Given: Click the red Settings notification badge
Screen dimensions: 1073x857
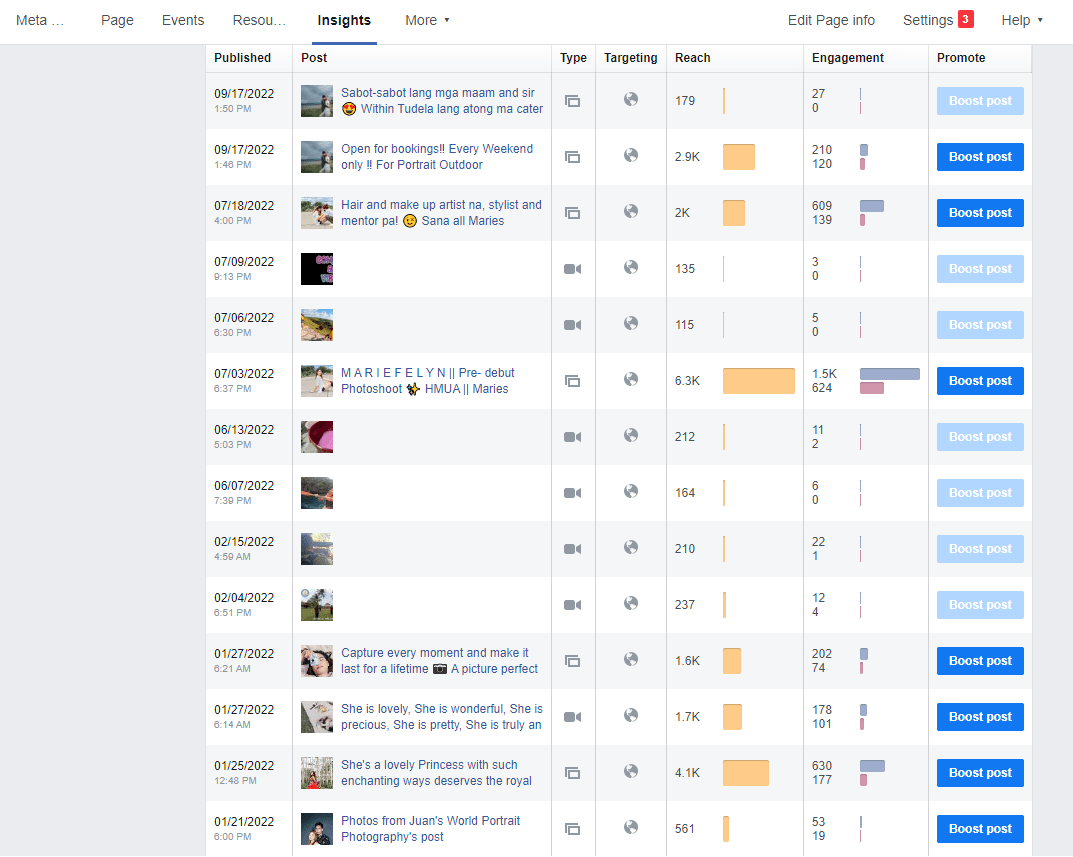Looking at the screenshot, I should 966,19.
